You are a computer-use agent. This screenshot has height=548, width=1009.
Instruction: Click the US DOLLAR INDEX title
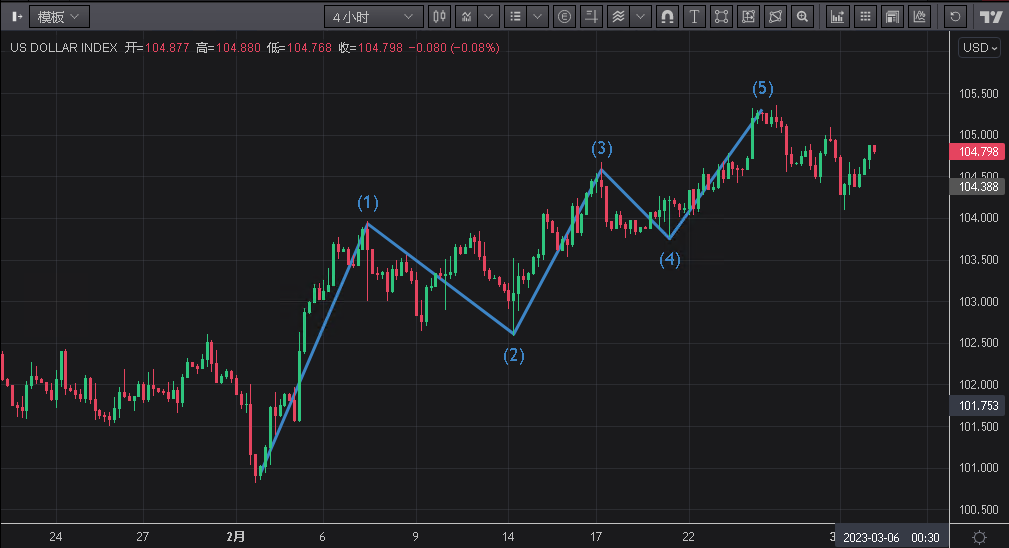coord(64,48)
